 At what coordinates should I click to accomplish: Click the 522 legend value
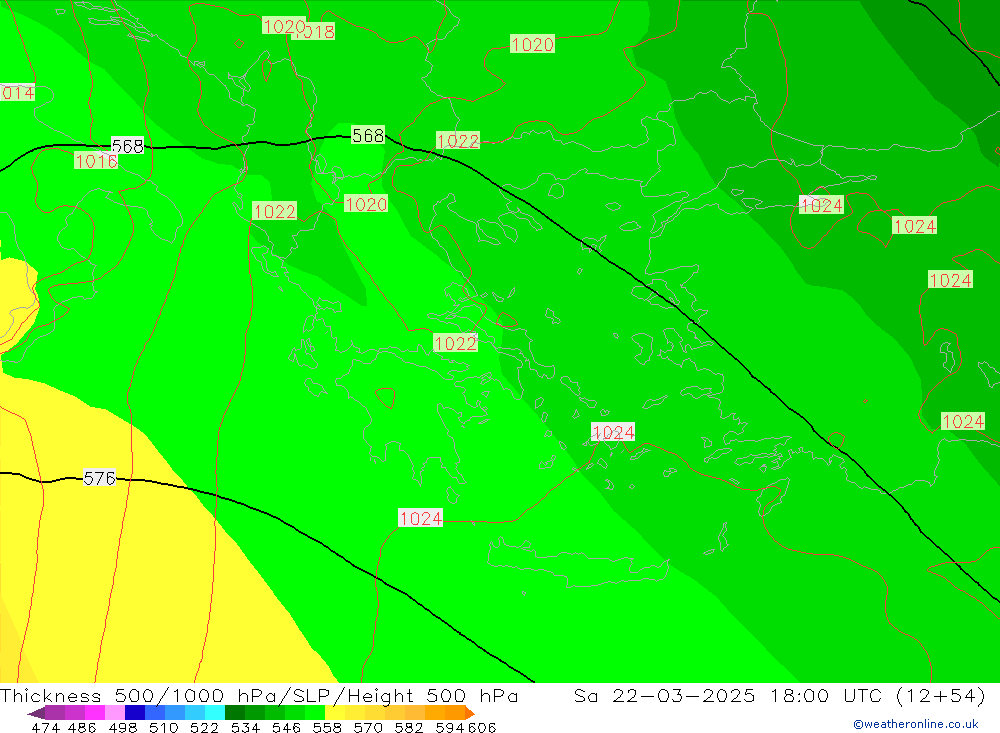tap(204, 727)
